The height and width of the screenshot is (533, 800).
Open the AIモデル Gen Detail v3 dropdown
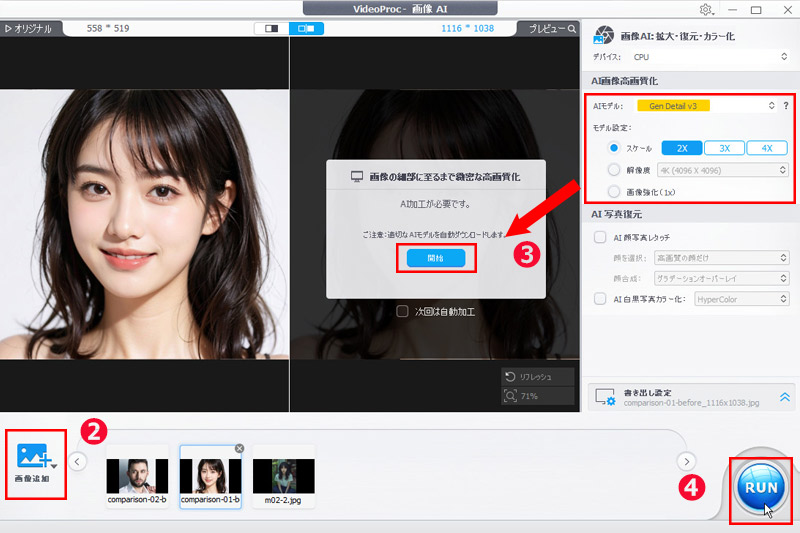[706, 106]
